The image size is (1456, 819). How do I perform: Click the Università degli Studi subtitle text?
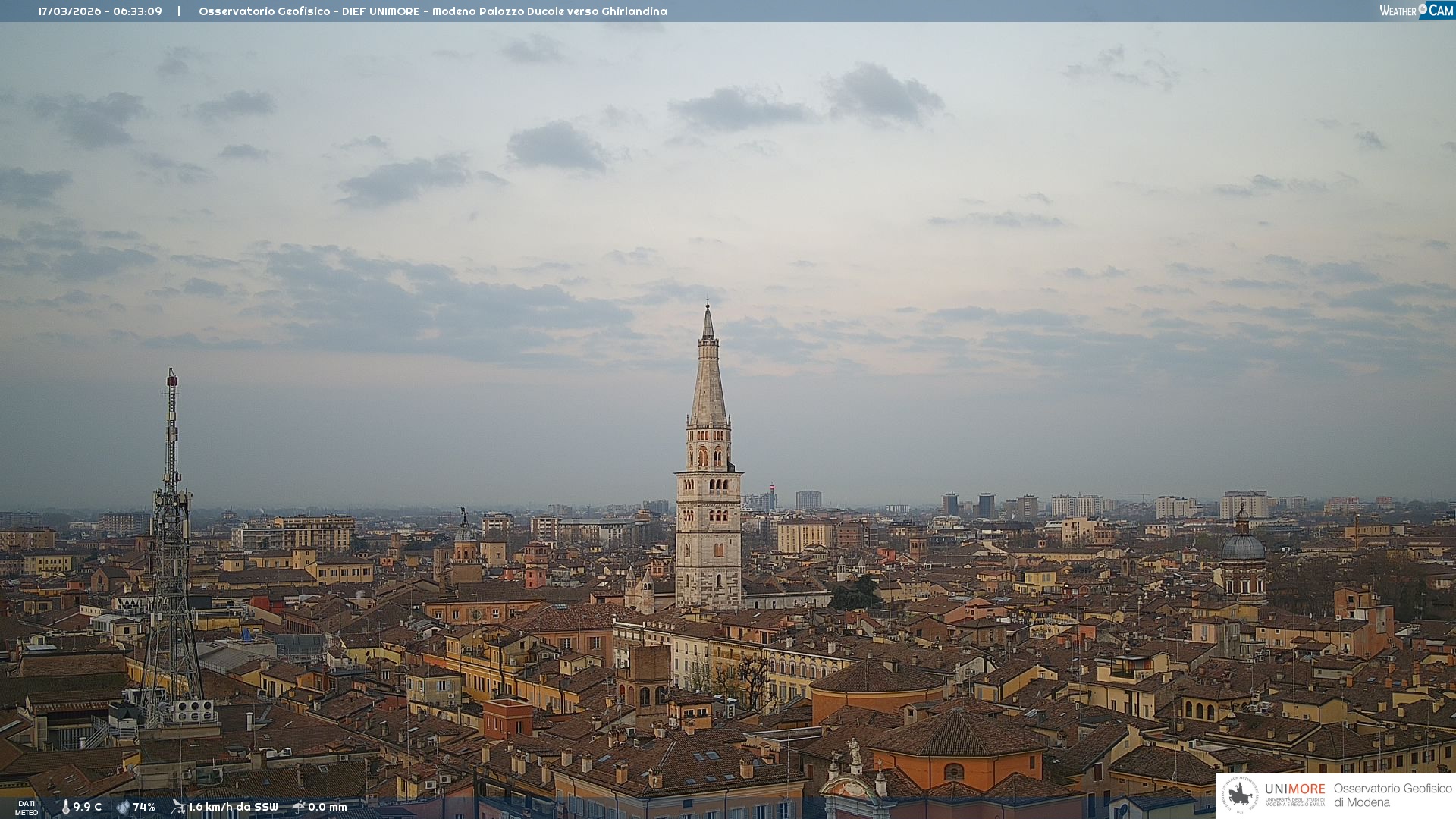[x=1294, y=802]
